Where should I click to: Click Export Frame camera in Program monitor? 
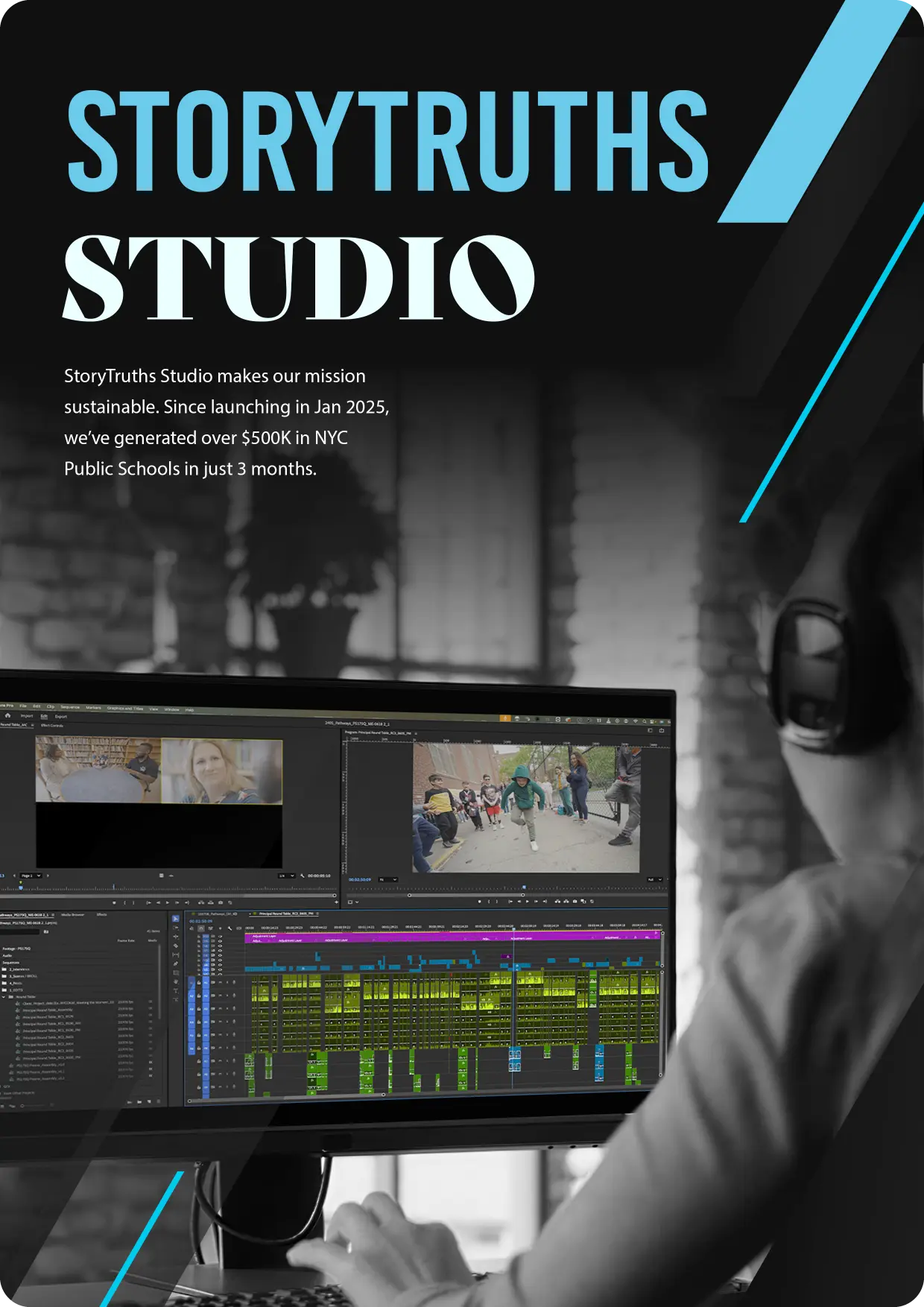point(575,902)
